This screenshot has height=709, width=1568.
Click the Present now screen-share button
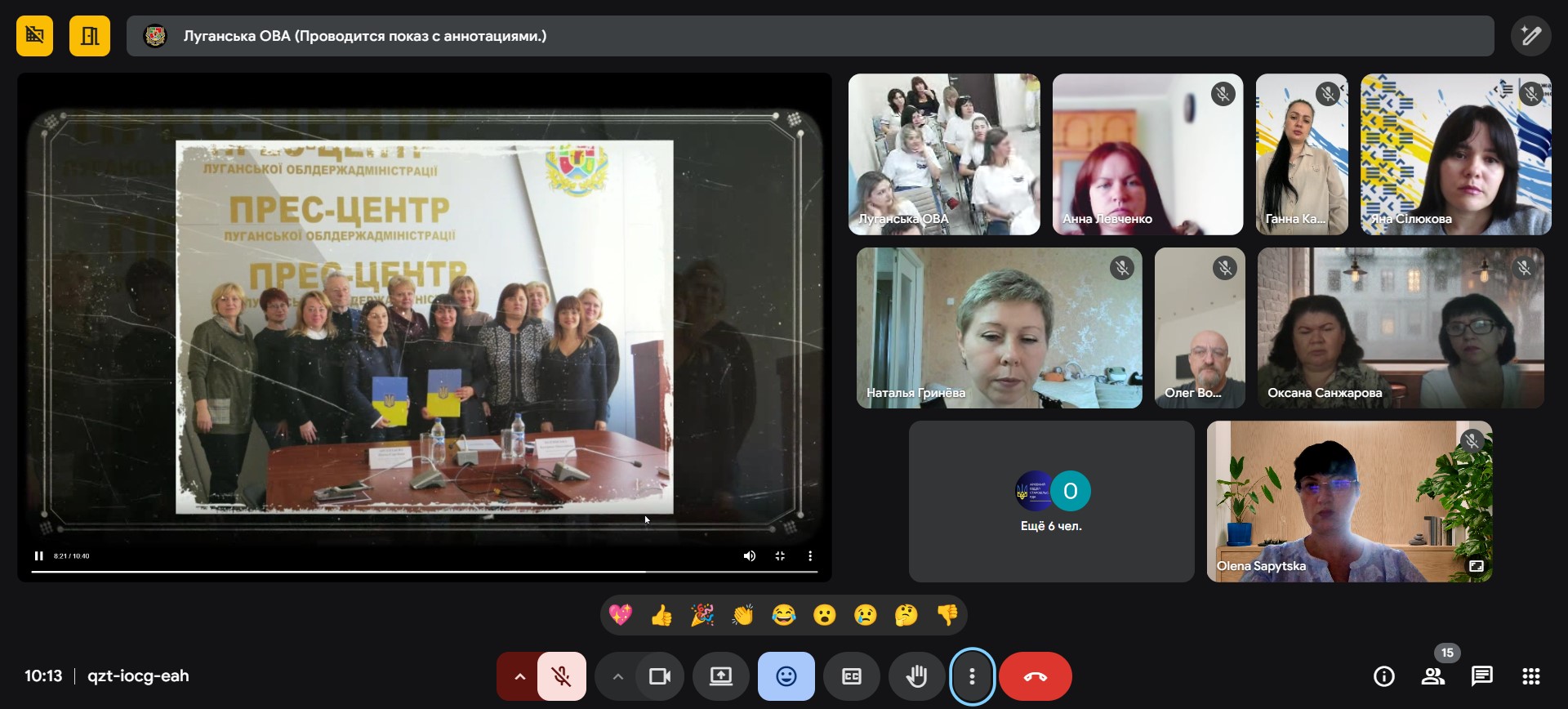pyautogui.click(x=721, y=676)
